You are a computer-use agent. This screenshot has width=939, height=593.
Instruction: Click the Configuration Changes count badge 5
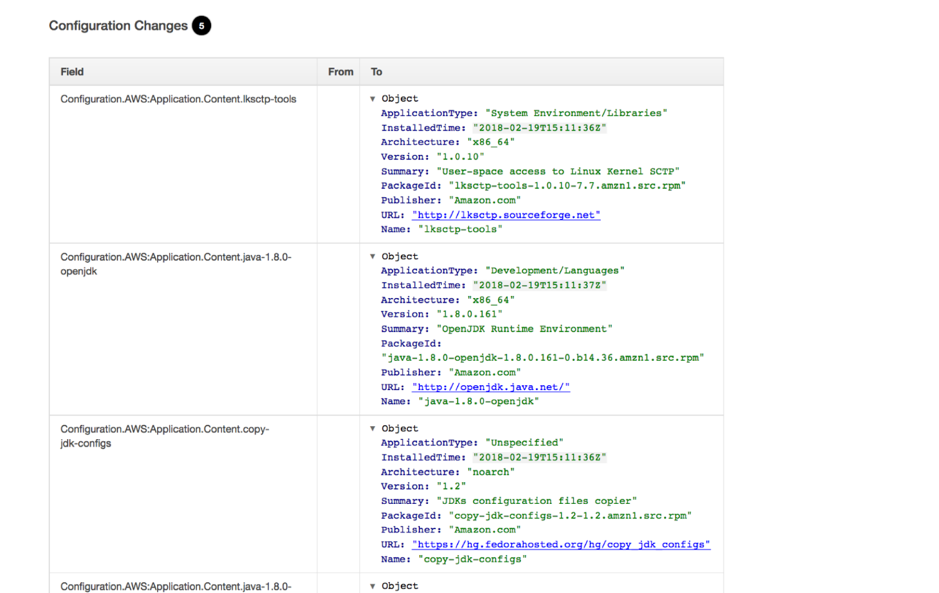point(201,26)
